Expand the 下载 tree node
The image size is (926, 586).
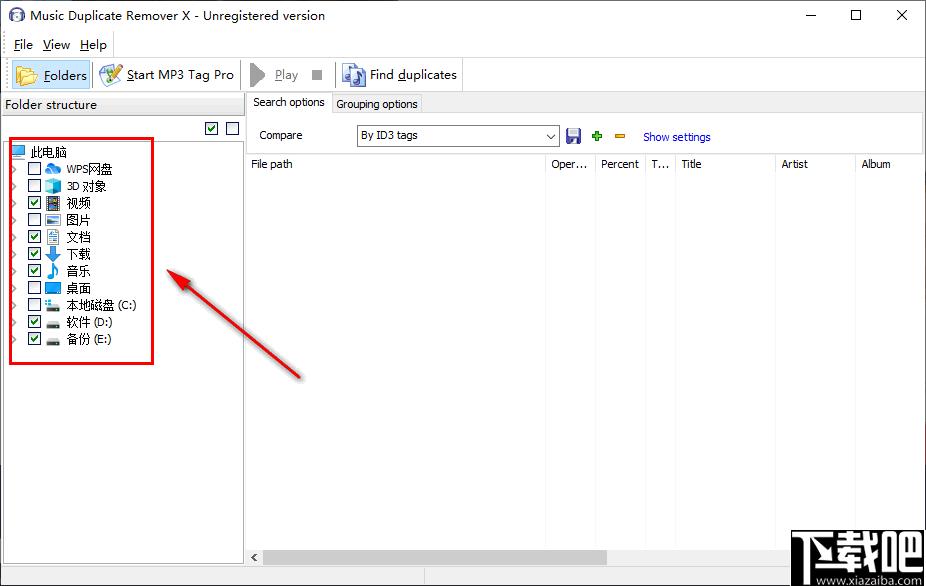coord(14,255)
